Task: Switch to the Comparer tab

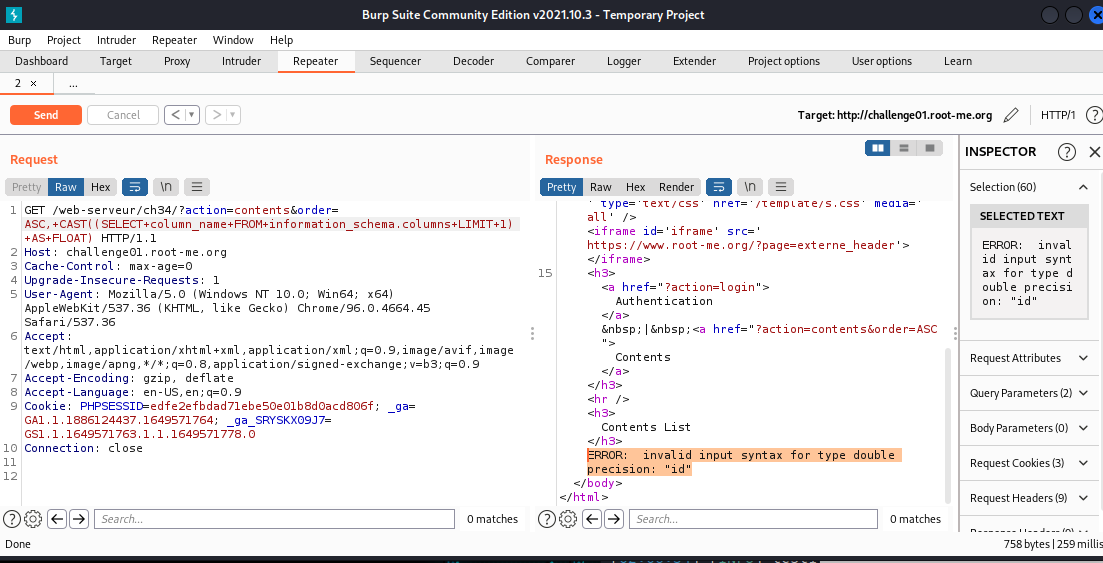Action: [550, 61]
